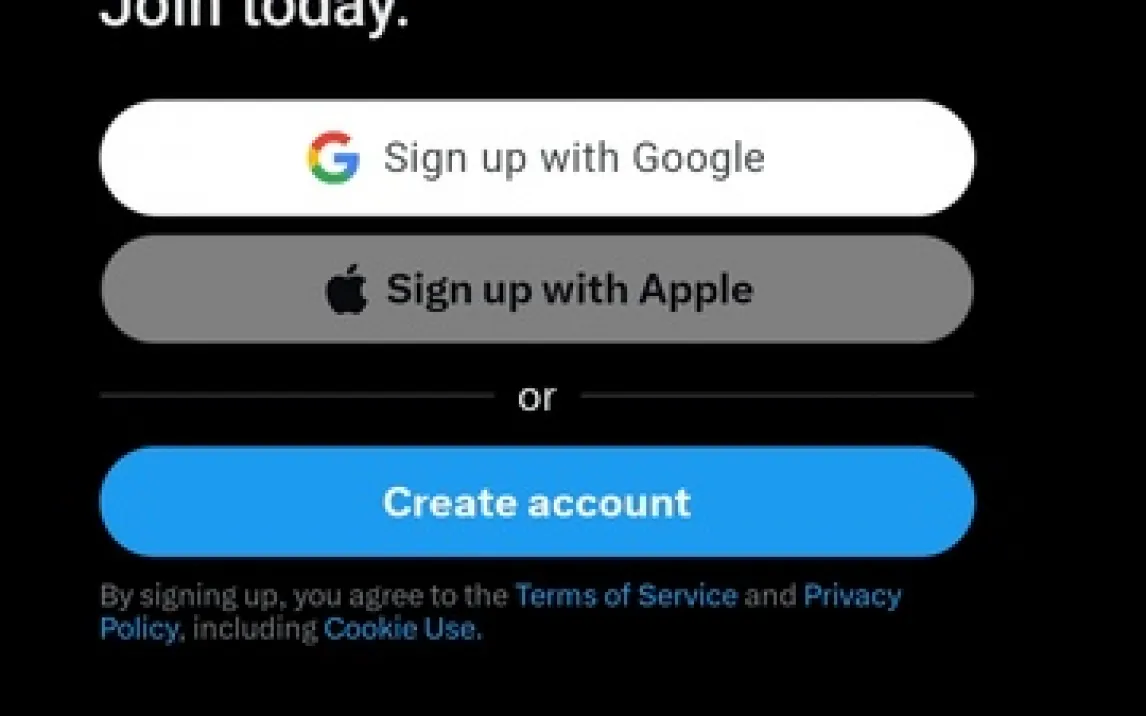Open the Cookie Use link
Viewport: 1146px width, 716px height.
(402, 628)
